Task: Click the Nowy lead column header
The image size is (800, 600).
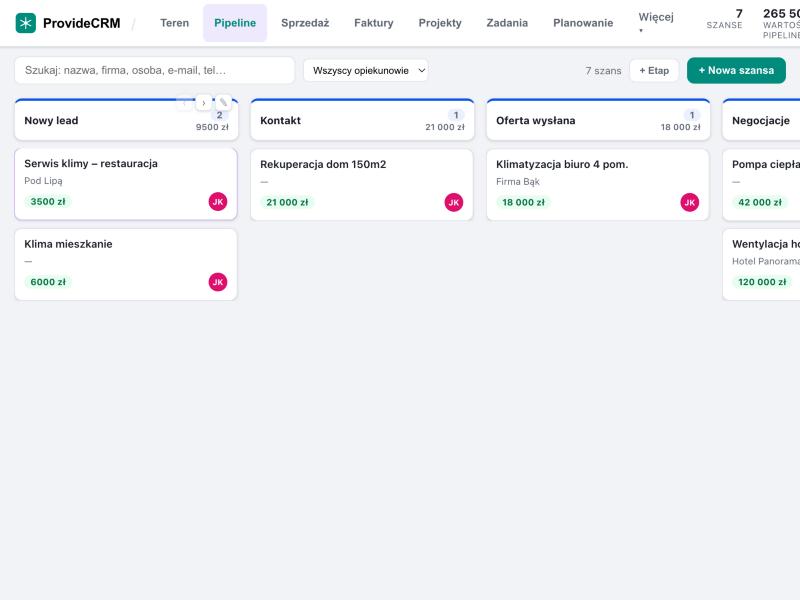Action: 126,120
